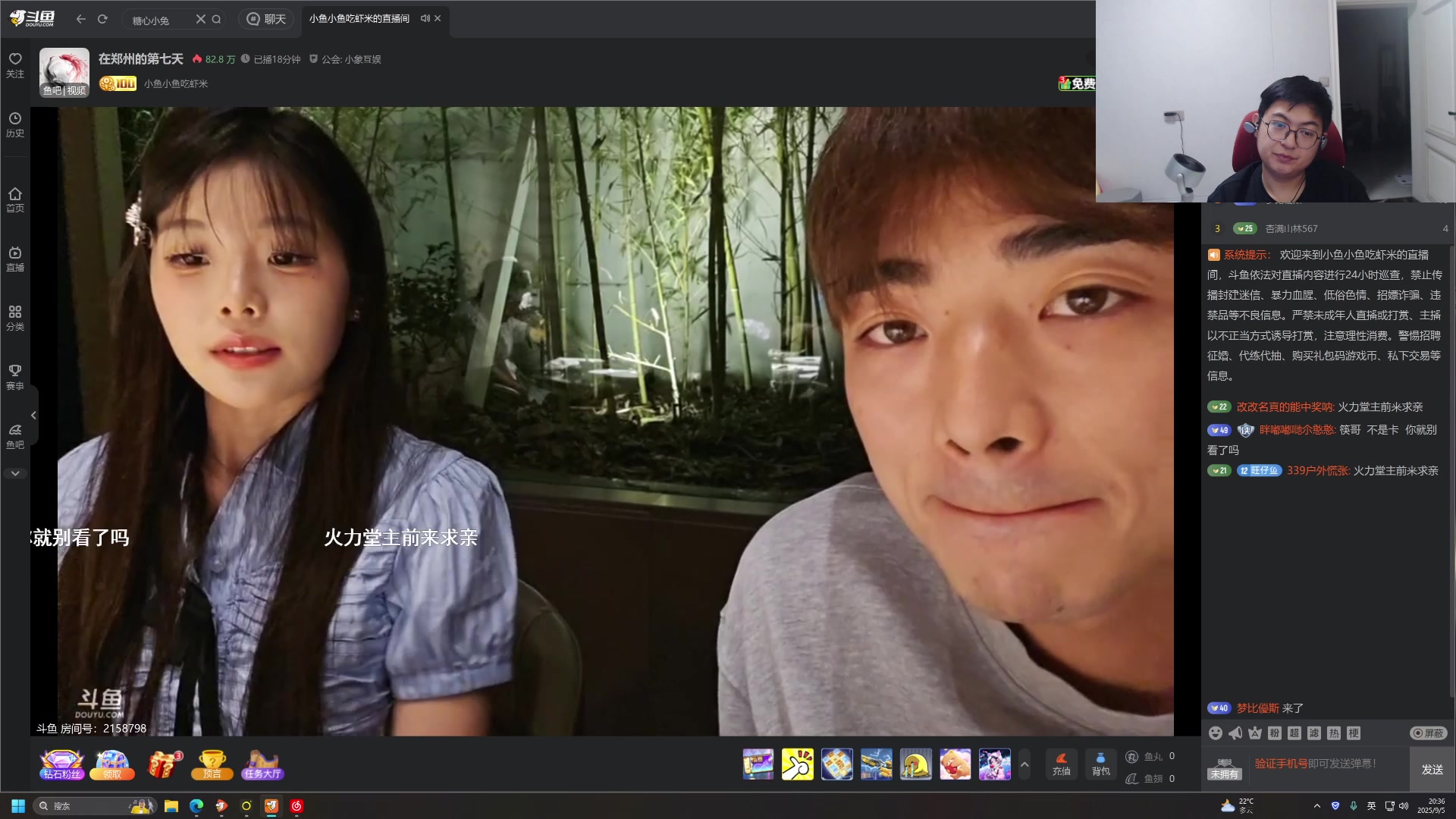Expand the gift list arrow
Viewport: 1456px width, 819px height.
(1025, 764)
